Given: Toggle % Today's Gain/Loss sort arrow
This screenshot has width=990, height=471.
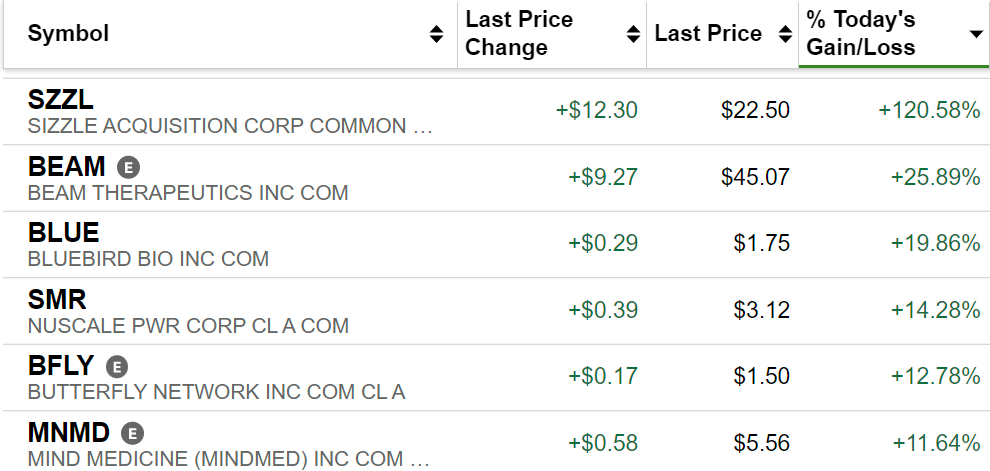Looking at the screenshot, I should tap(975, 34).
